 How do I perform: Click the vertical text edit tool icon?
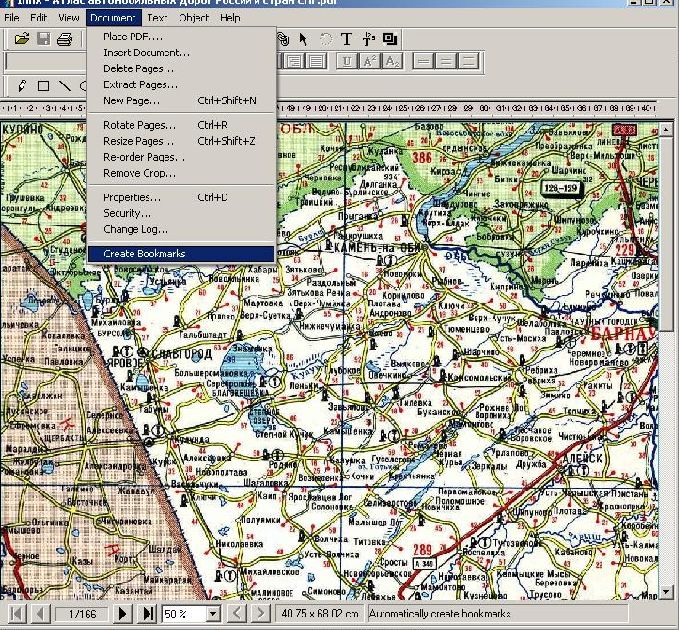click(368, 39)
